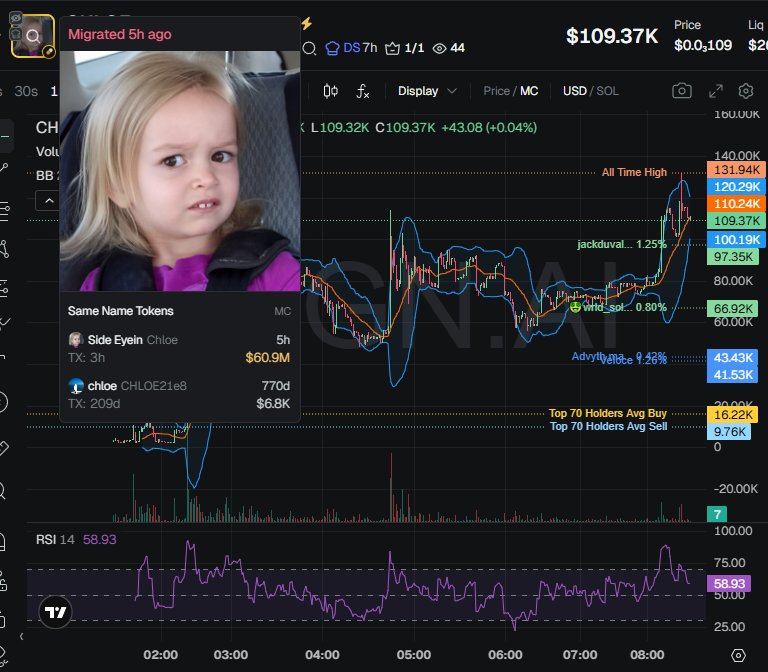Click the 05:00 time axis label
Viewport: 768px width, 672px height.
414,655
